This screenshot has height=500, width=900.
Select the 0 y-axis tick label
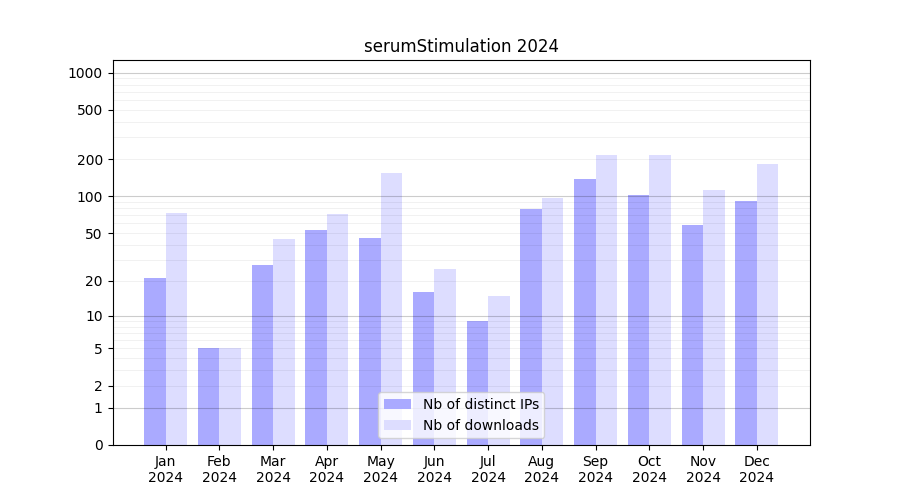(98, 445)
